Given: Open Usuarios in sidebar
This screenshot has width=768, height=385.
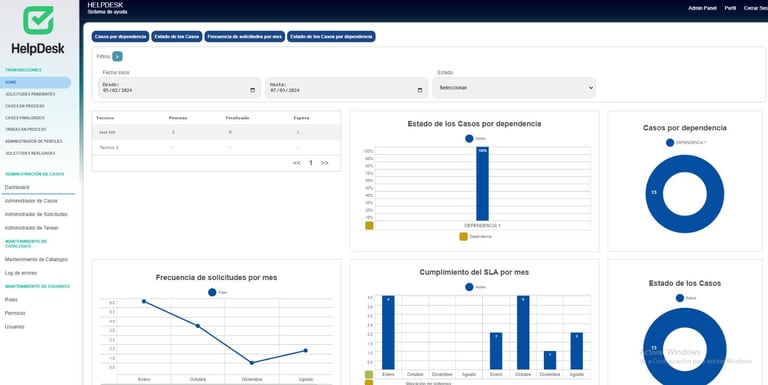Looking at the screenshot, I should pos(15,327).
